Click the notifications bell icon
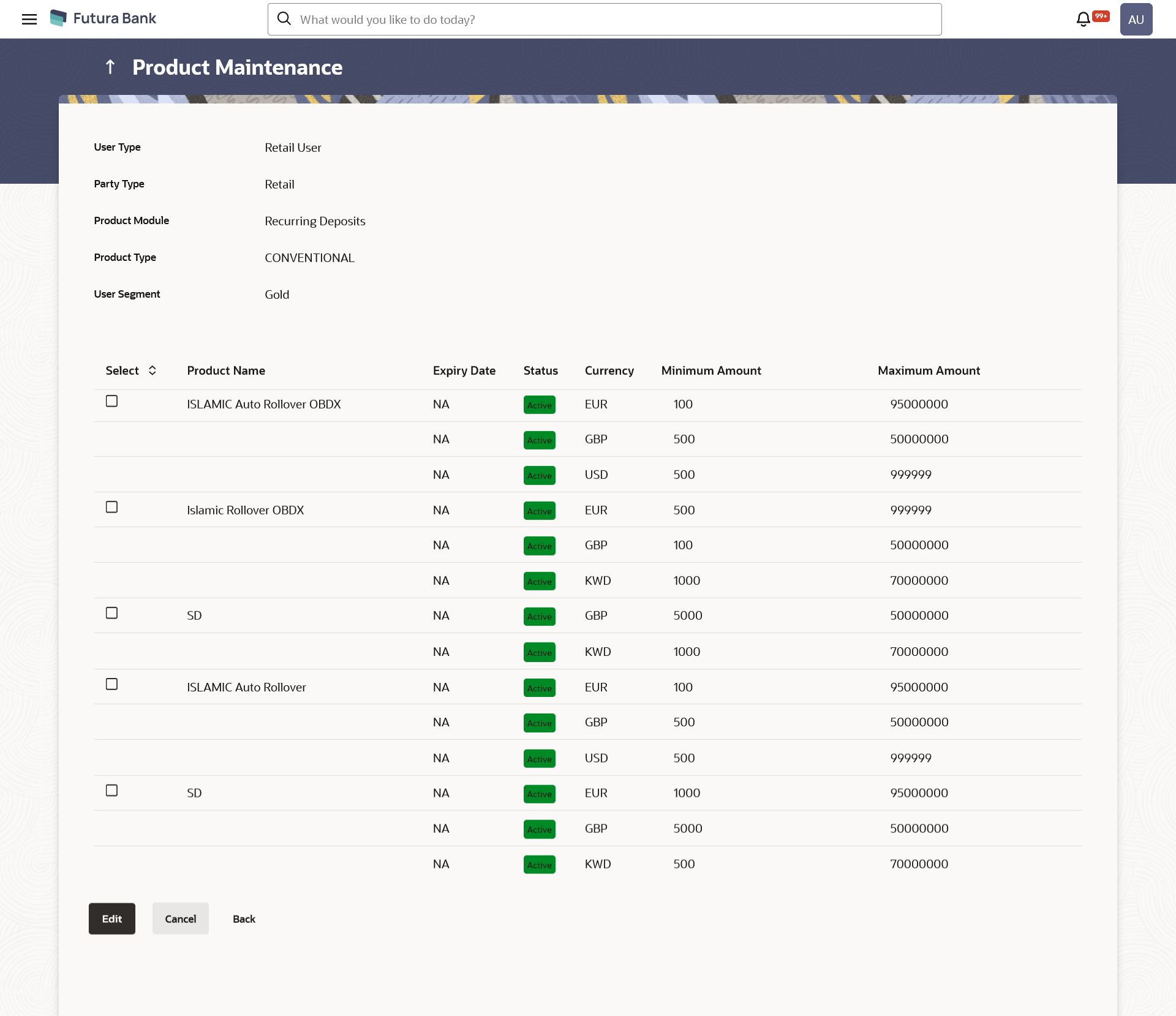Image resolution: width=1176 pixels, height=1016 pixels. 1083,18
